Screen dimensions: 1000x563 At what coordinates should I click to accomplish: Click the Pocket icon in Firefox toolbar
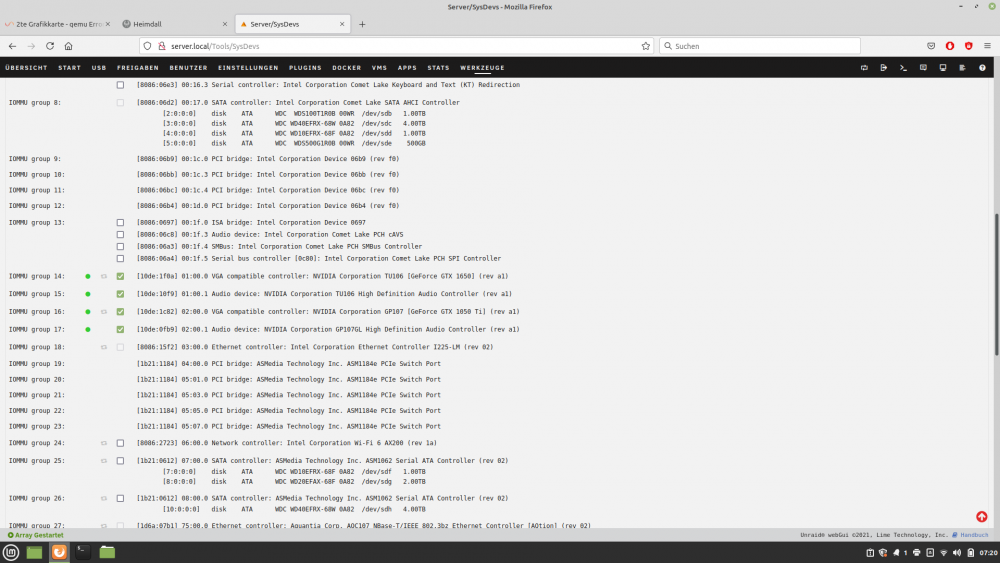coord(931,46)
